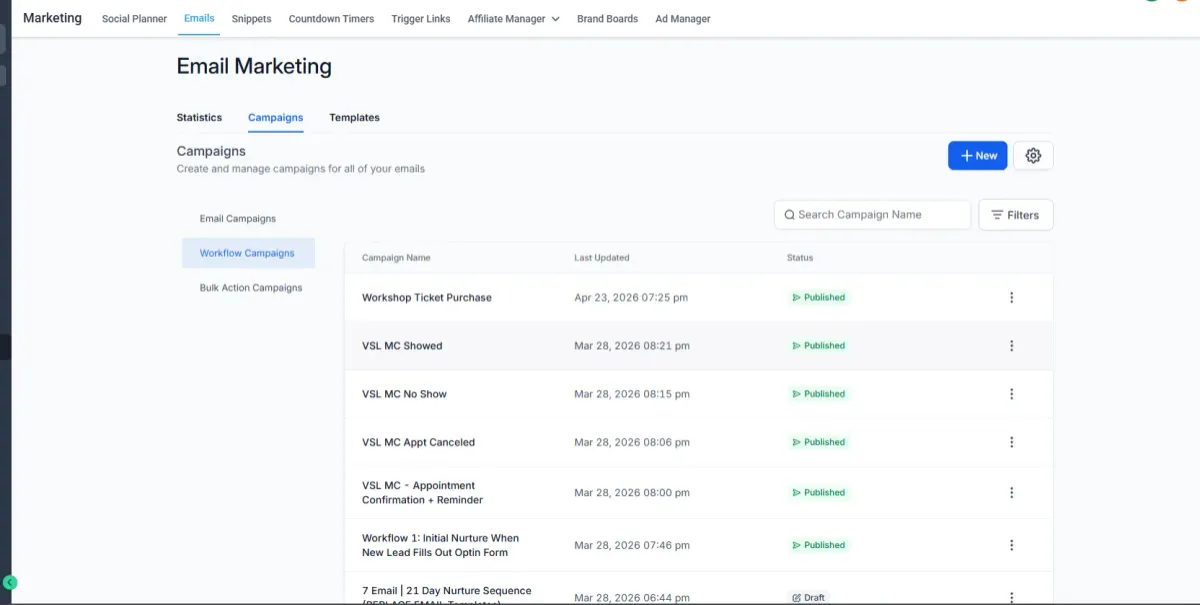Open options menu for Workshop Ticket Purchase
This screenshot has height=605, width=1200.
coord(1011,297)
